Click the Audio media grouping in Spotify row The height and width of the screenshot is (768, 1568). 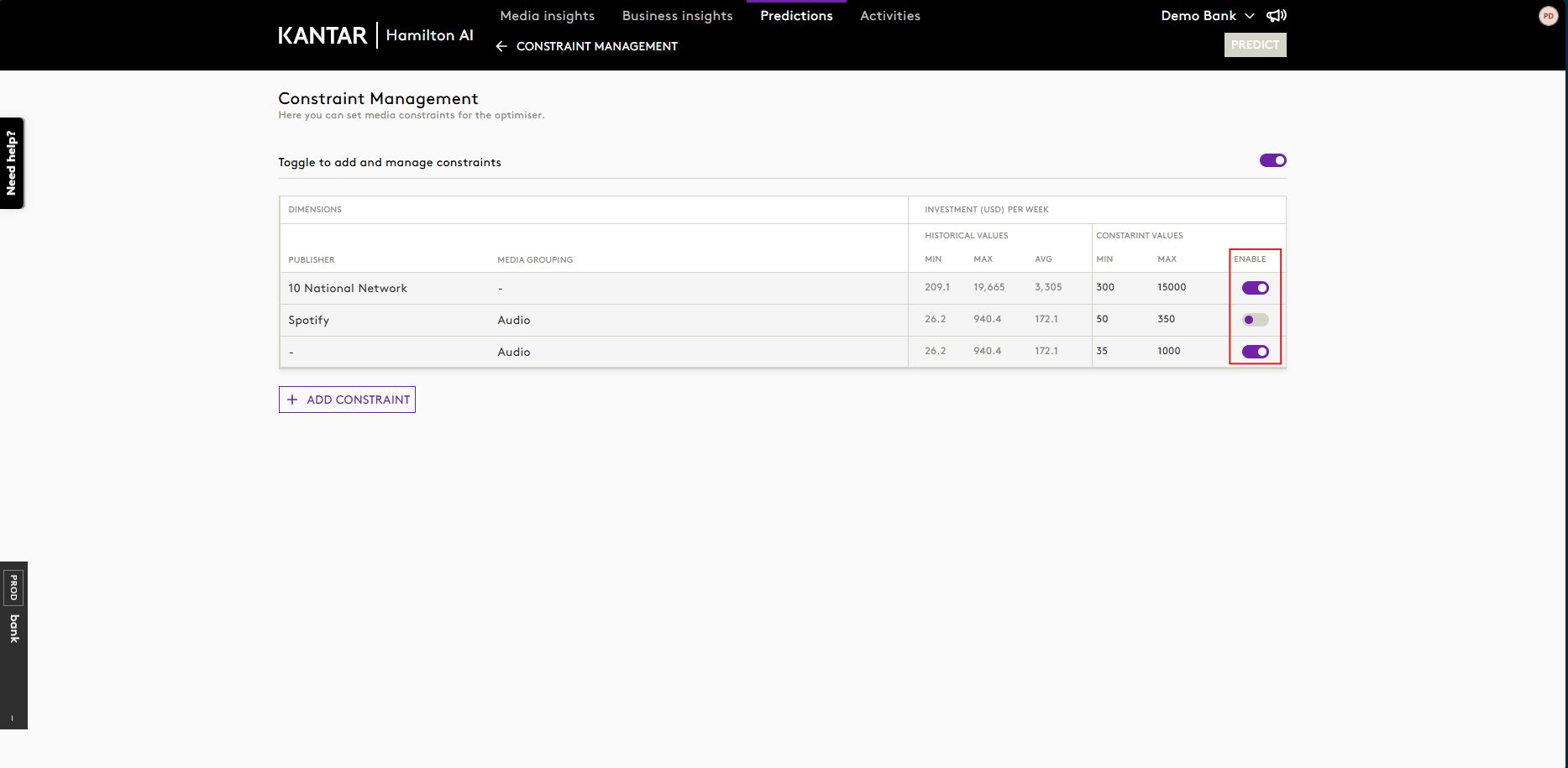514,320
